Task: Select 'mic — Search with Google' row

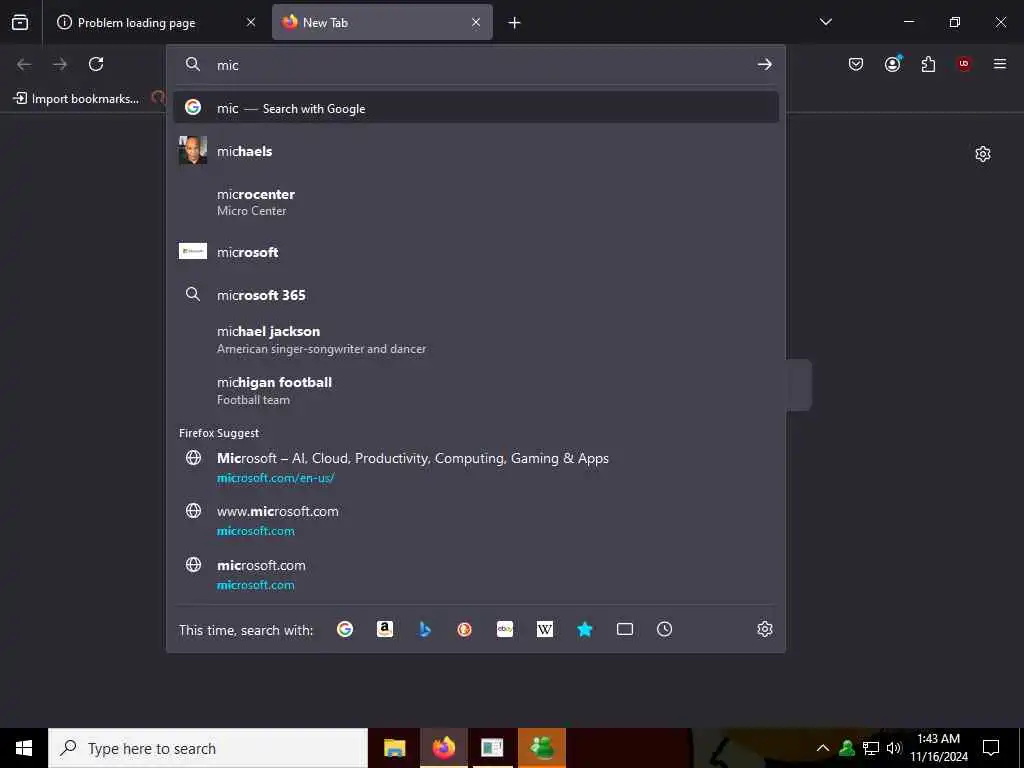Action: [475, 108]
